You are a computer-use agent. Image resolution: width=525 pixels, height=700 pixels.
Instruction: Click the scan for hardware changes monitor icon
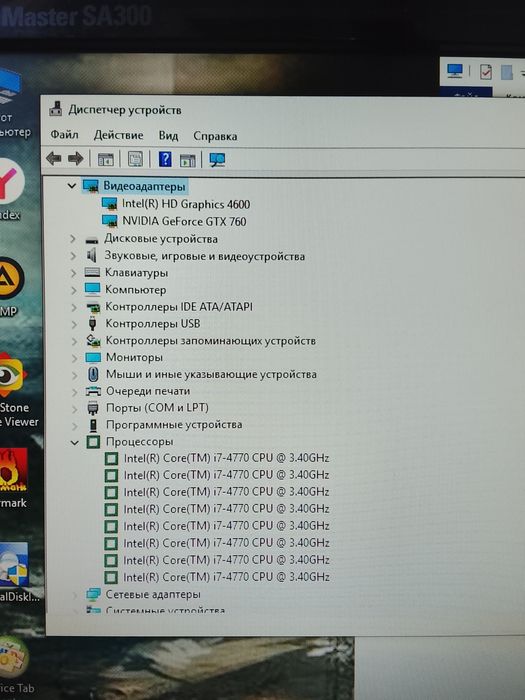click(x=217, y=159)
